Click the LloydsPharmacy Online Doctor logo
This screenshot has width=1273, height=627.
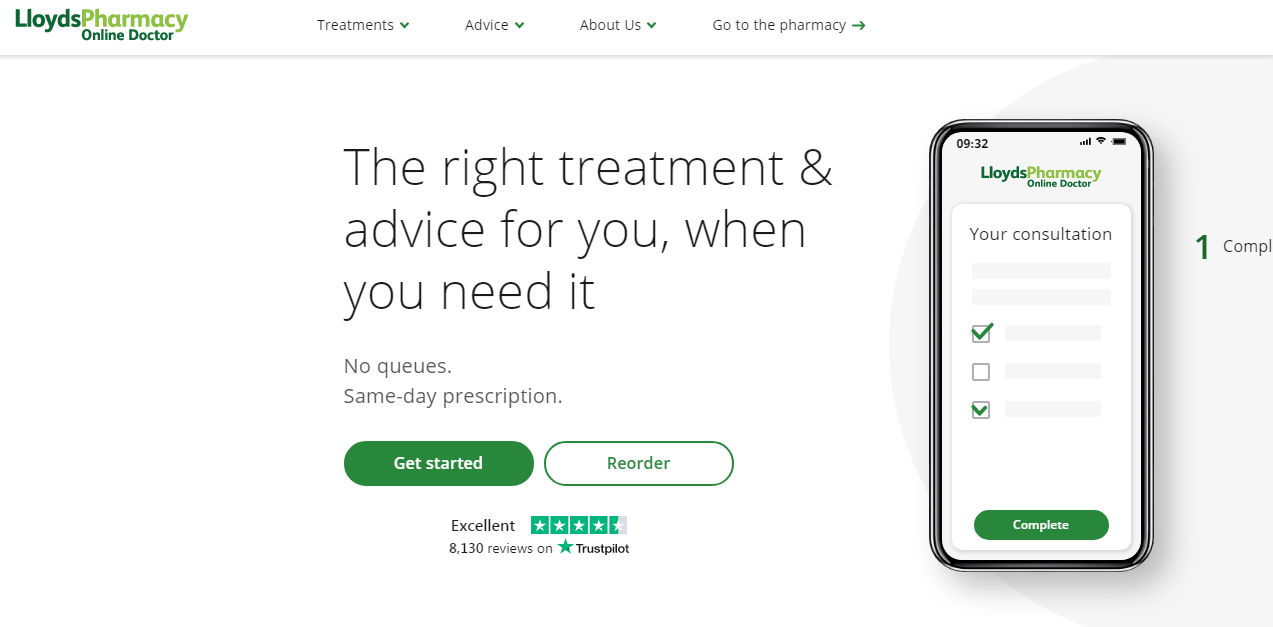(101, 25)
